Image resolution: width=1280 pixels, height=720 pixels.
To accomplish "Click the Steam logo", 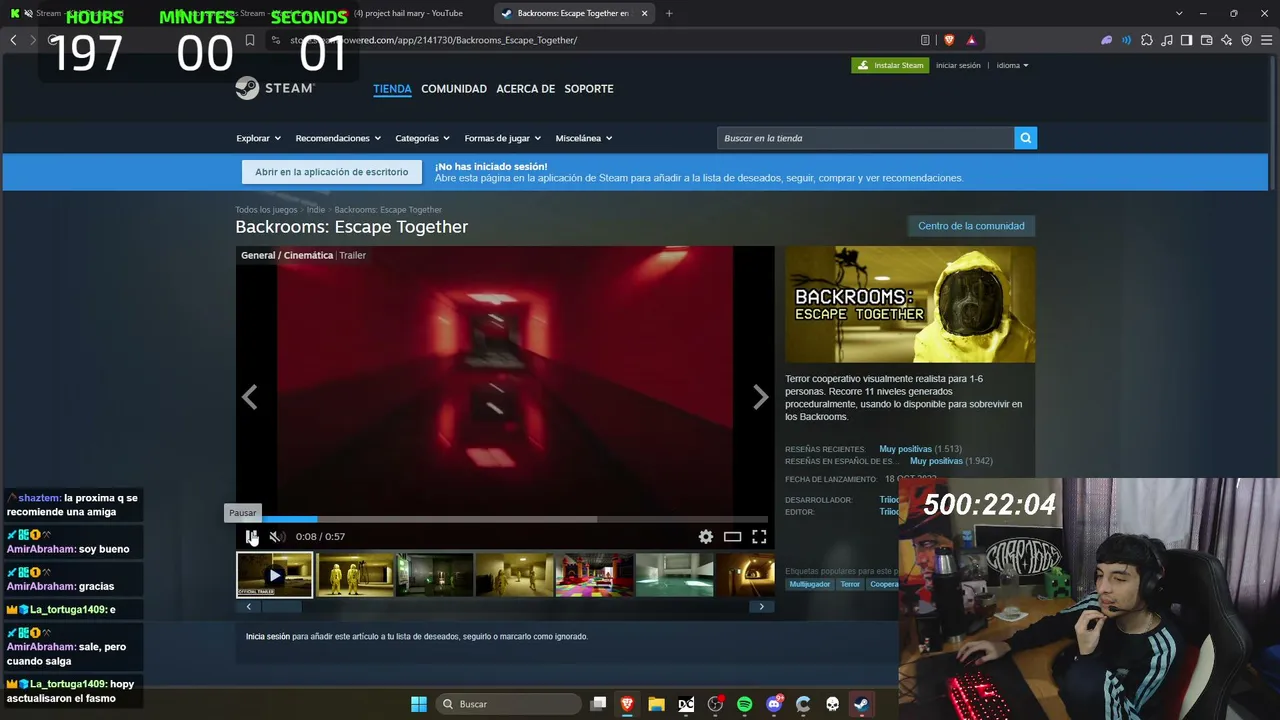I will pos(275,88).
